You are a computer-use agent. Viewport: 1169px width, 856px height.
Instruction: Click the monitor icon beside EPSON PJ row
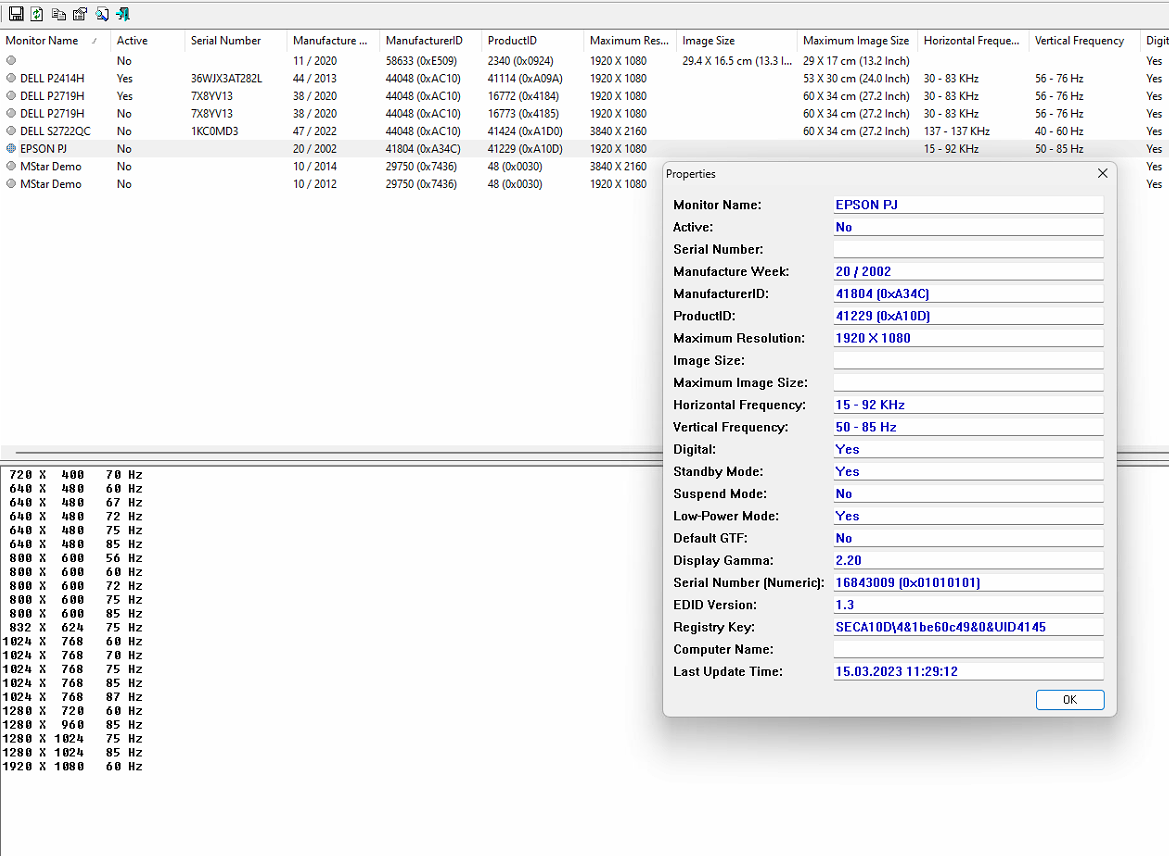[11, 148]
